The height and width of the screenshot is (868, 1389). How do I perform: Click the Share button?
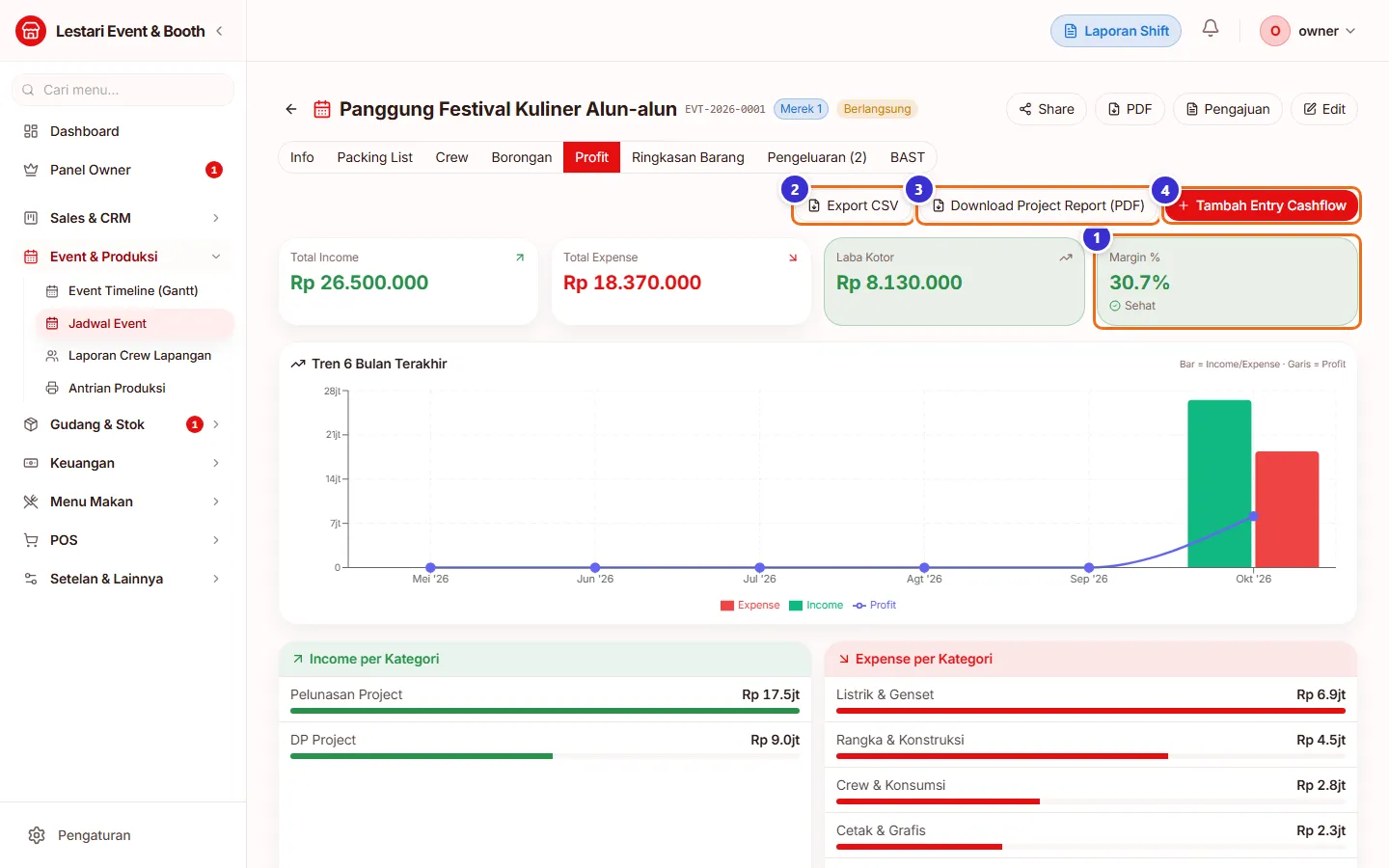(x=1047, y=109)
